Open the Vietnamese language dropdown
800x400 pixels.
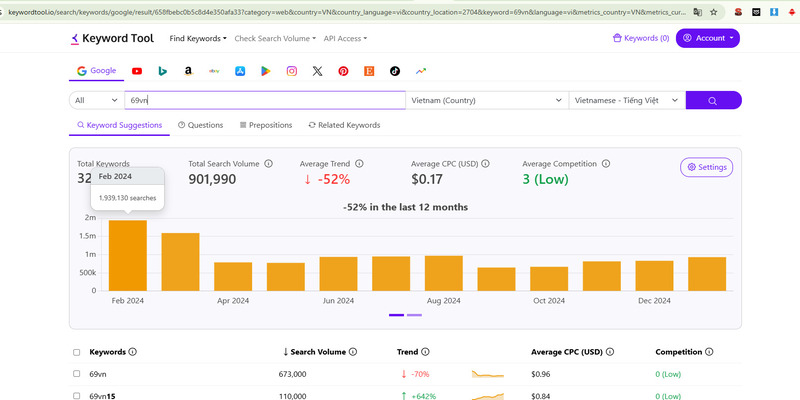tap(626, 101)
